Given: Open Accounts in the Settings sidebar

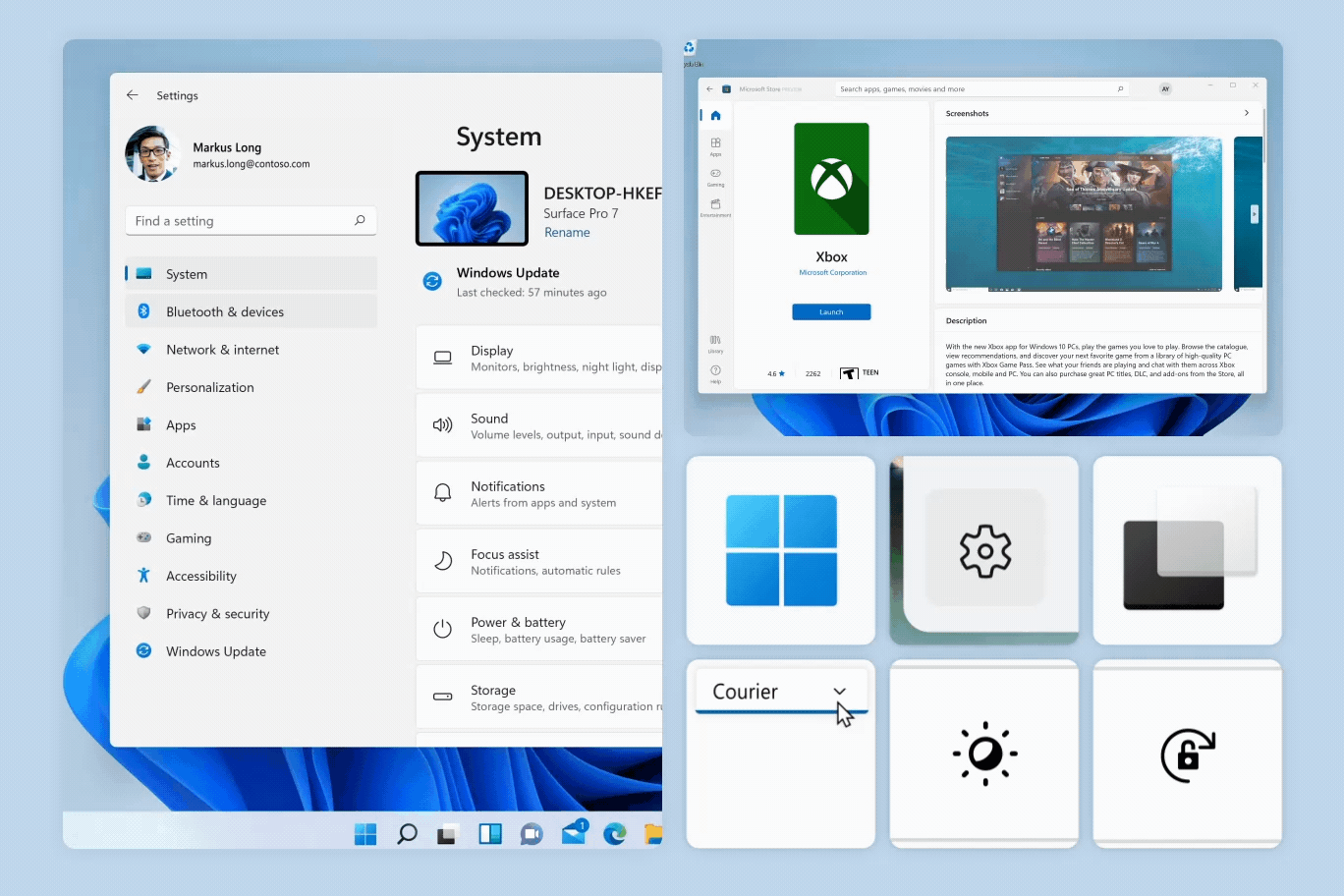Looking at the screenshot, I should pyautogui.click(x=193, y=463).
